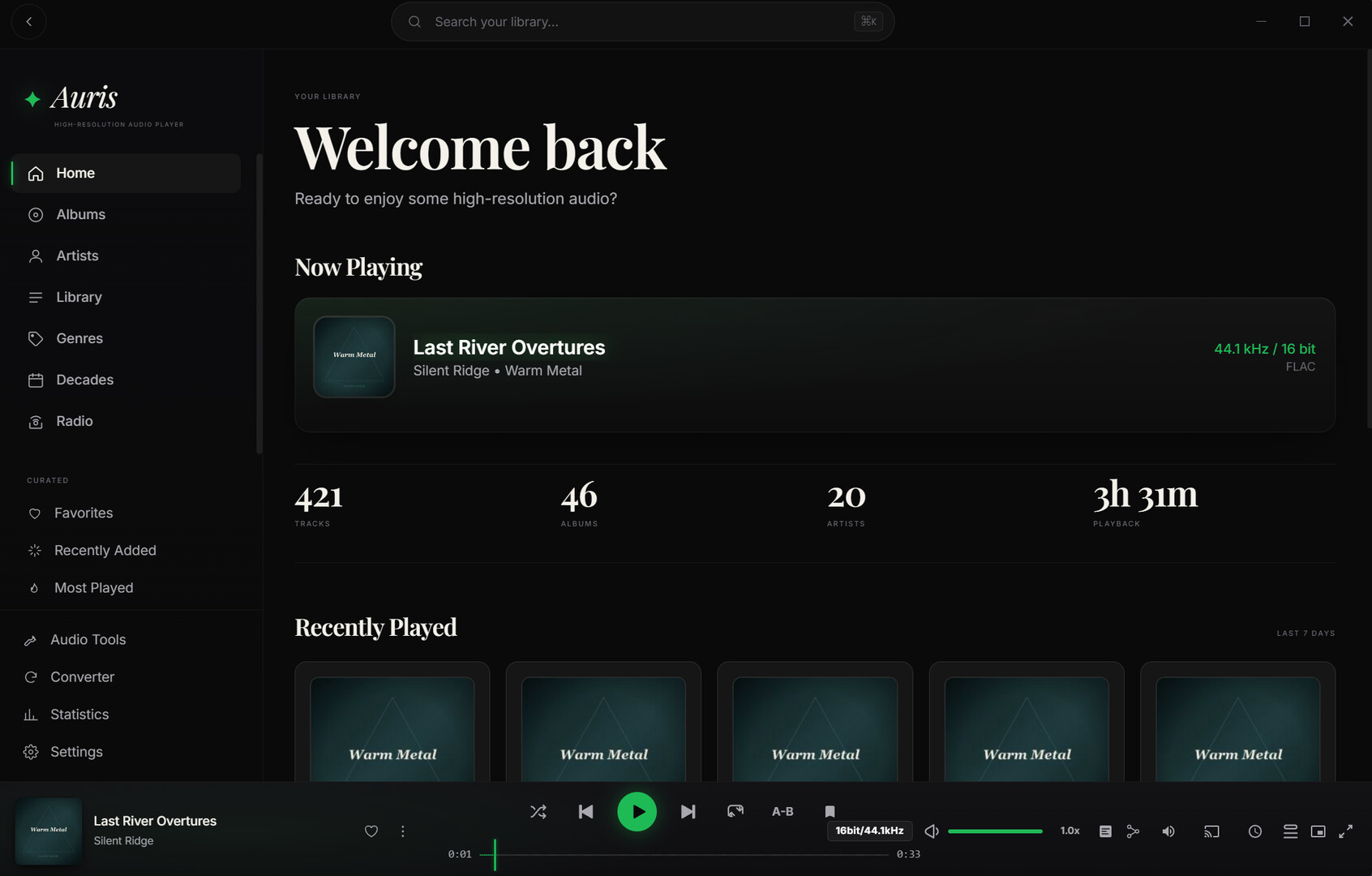Focus the Search your library field
Image resolution: width=1372 pixels, height=876 pixels.
pyautogui.click(x=642, y=22)
